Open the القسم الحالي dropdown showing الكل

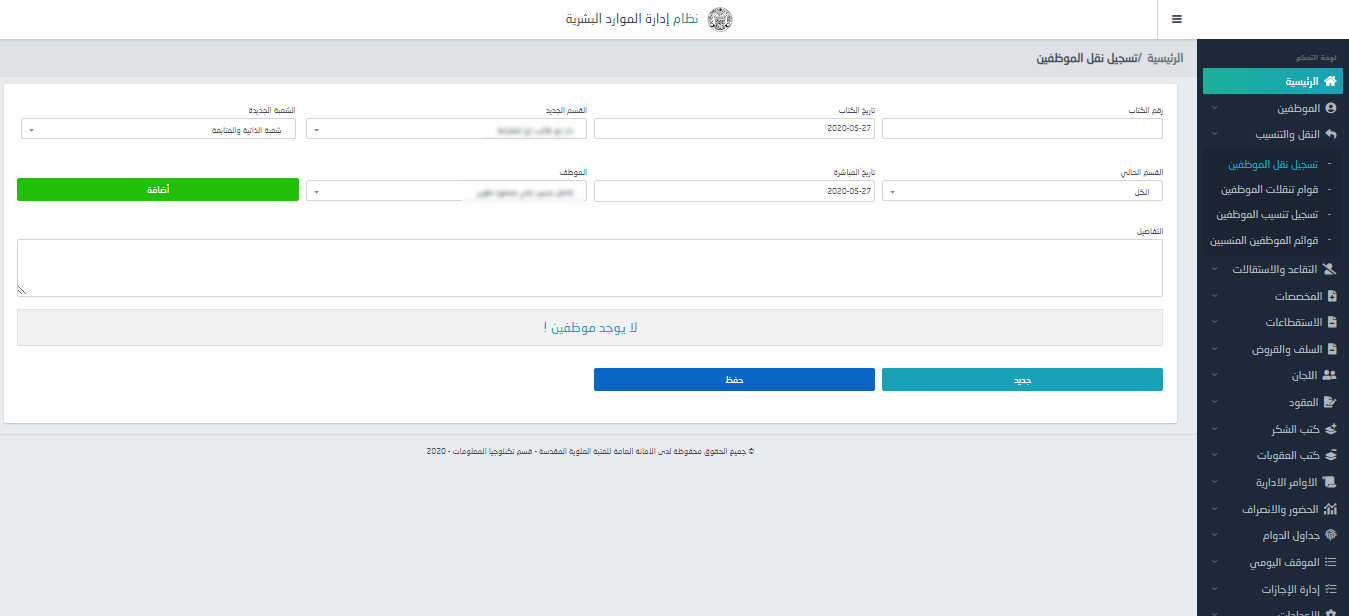click(1022, 191)
